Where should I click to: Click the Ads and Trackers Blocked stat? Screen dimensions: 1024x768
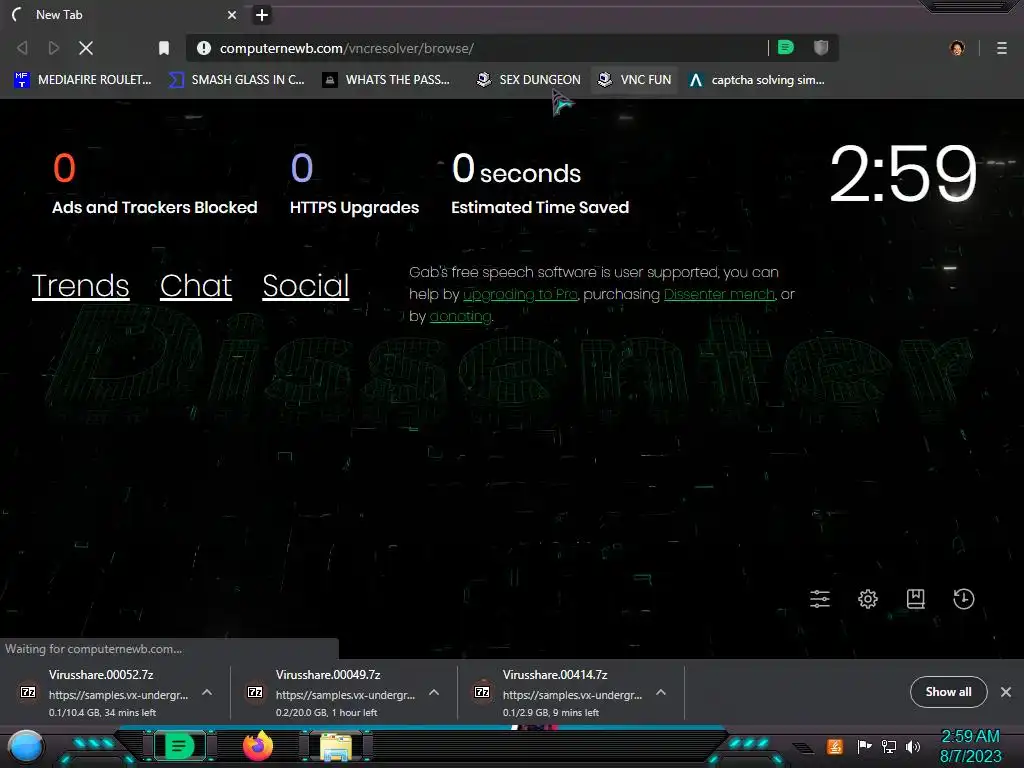coord(155,183)
